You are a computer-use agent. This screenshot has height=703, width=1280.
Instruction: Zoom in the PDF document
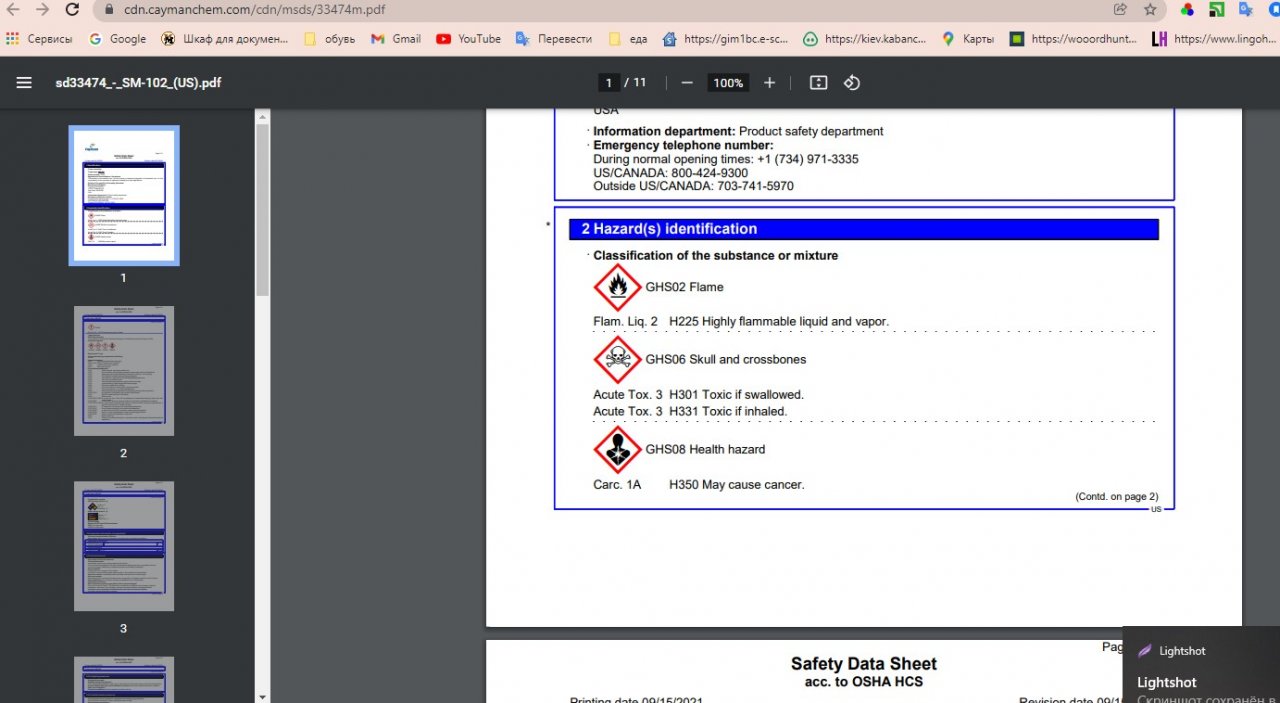click(x=769, y=83)
